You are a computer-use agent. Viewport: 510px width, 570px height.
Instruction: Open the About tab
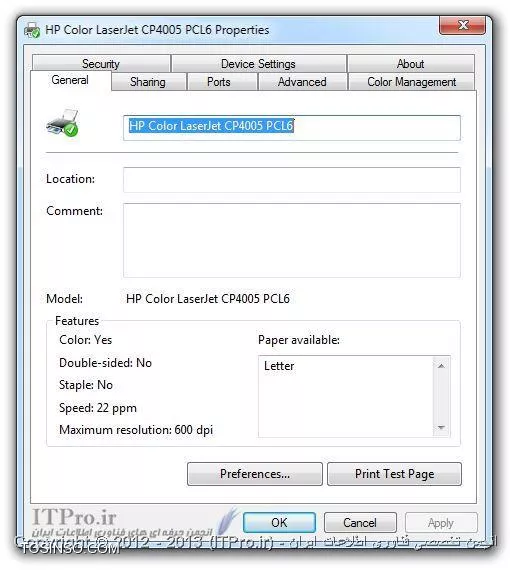pos(410,64)
